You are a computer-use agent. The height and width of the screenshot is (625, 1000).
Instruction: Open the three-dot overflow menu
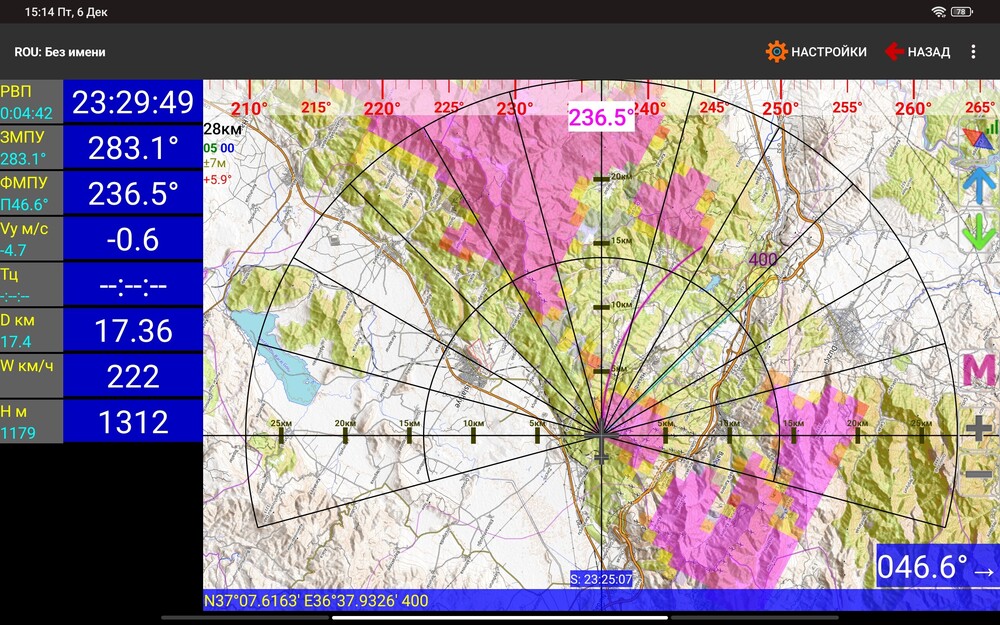[975, 51]
